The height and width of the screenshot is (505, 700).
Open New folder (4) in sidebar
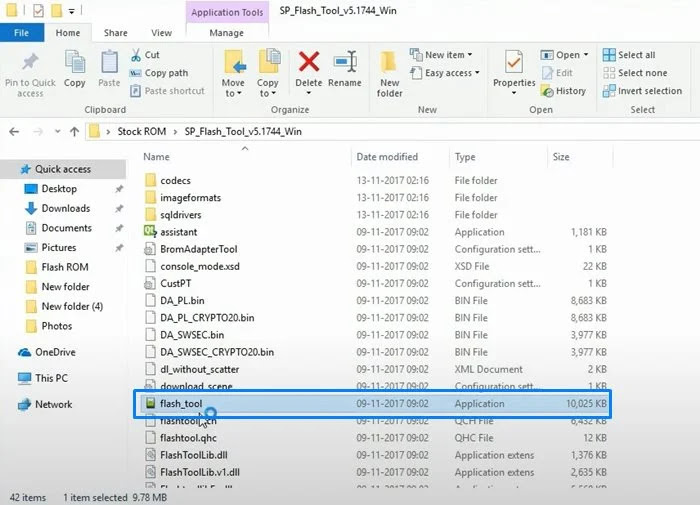click(x=72, y=307)
